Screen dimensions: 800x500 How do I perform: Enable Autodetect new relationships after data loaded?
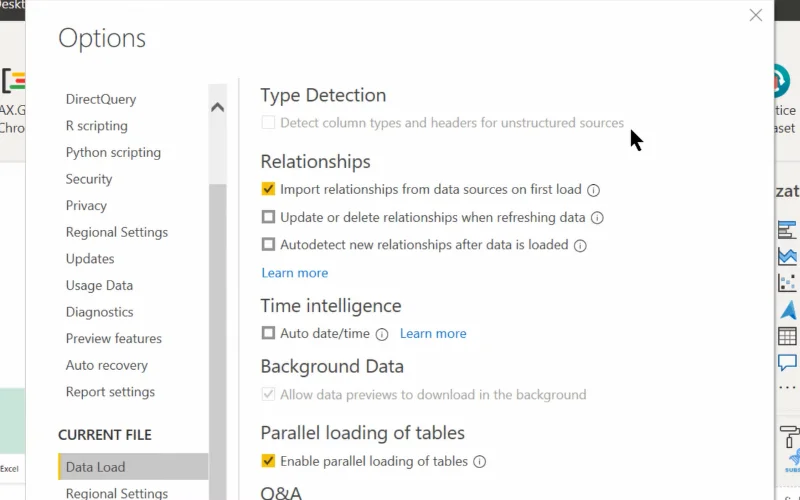tap(268, 244)
